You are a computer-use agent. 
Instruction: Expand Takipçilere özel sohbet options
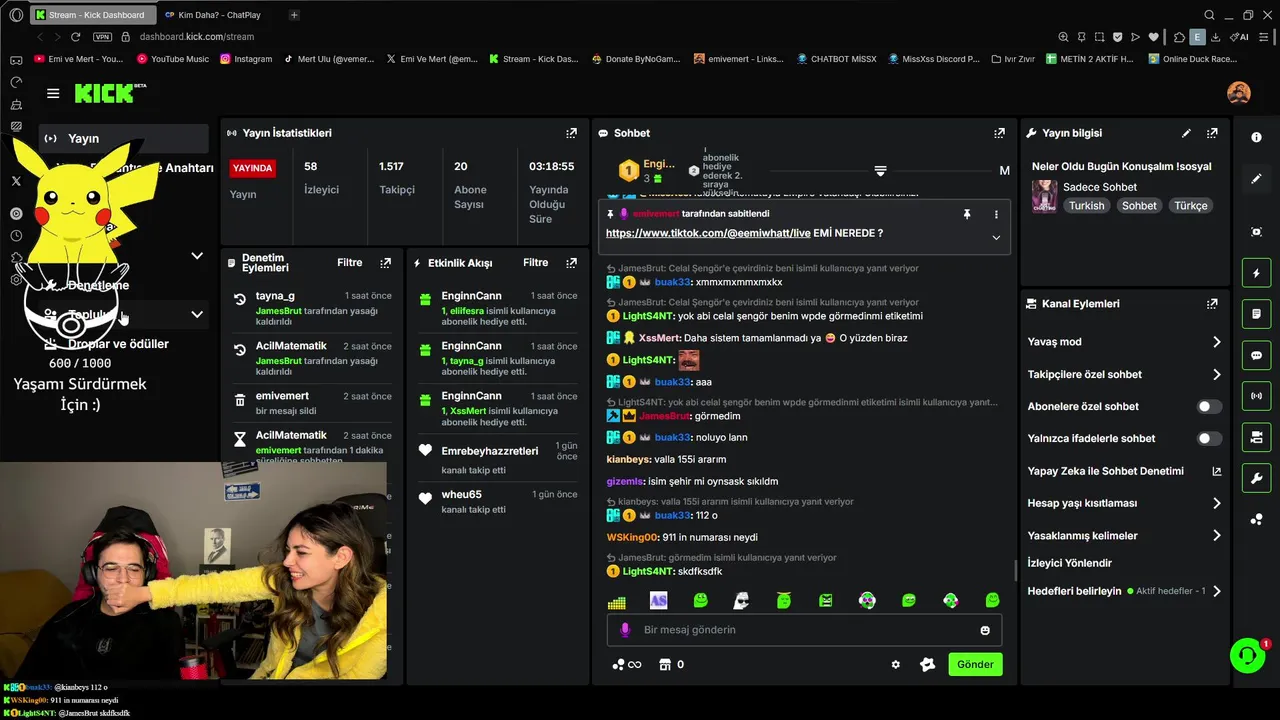pos(1125,374)
